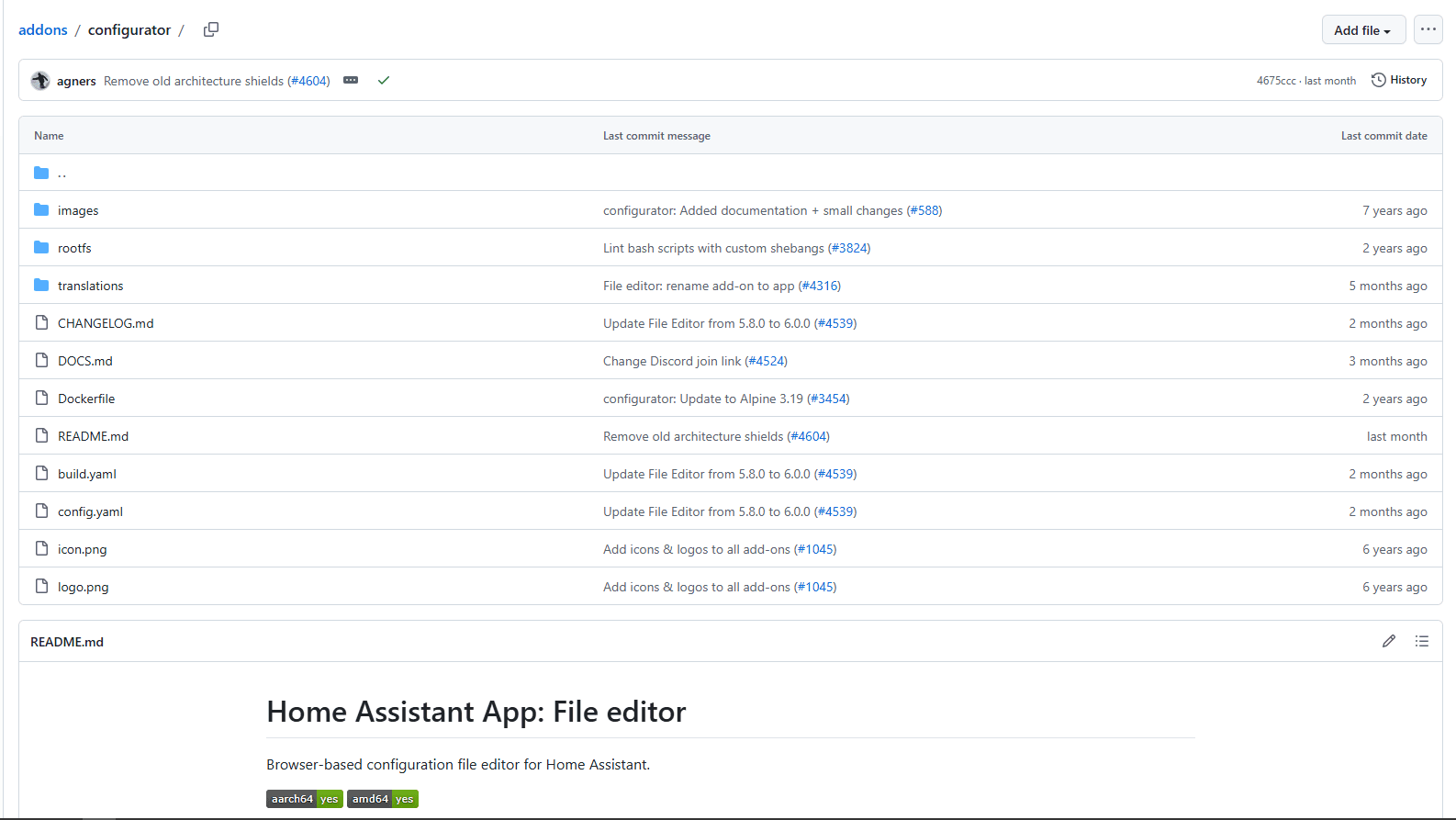Open #1045 link in icon.png row
Viewport: 1456px width, 820px height.
[815, 550]
